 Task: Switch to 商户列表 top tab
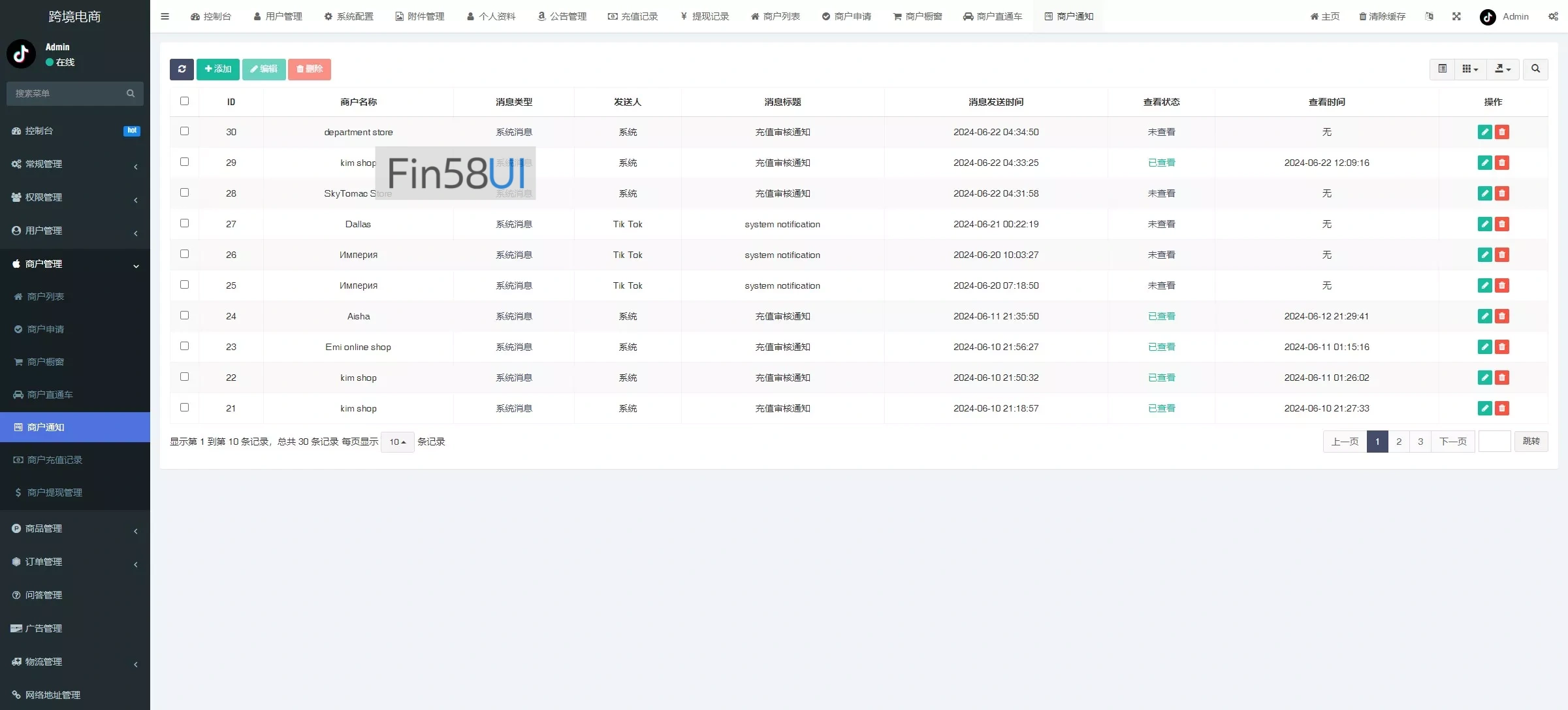[775, 16]
